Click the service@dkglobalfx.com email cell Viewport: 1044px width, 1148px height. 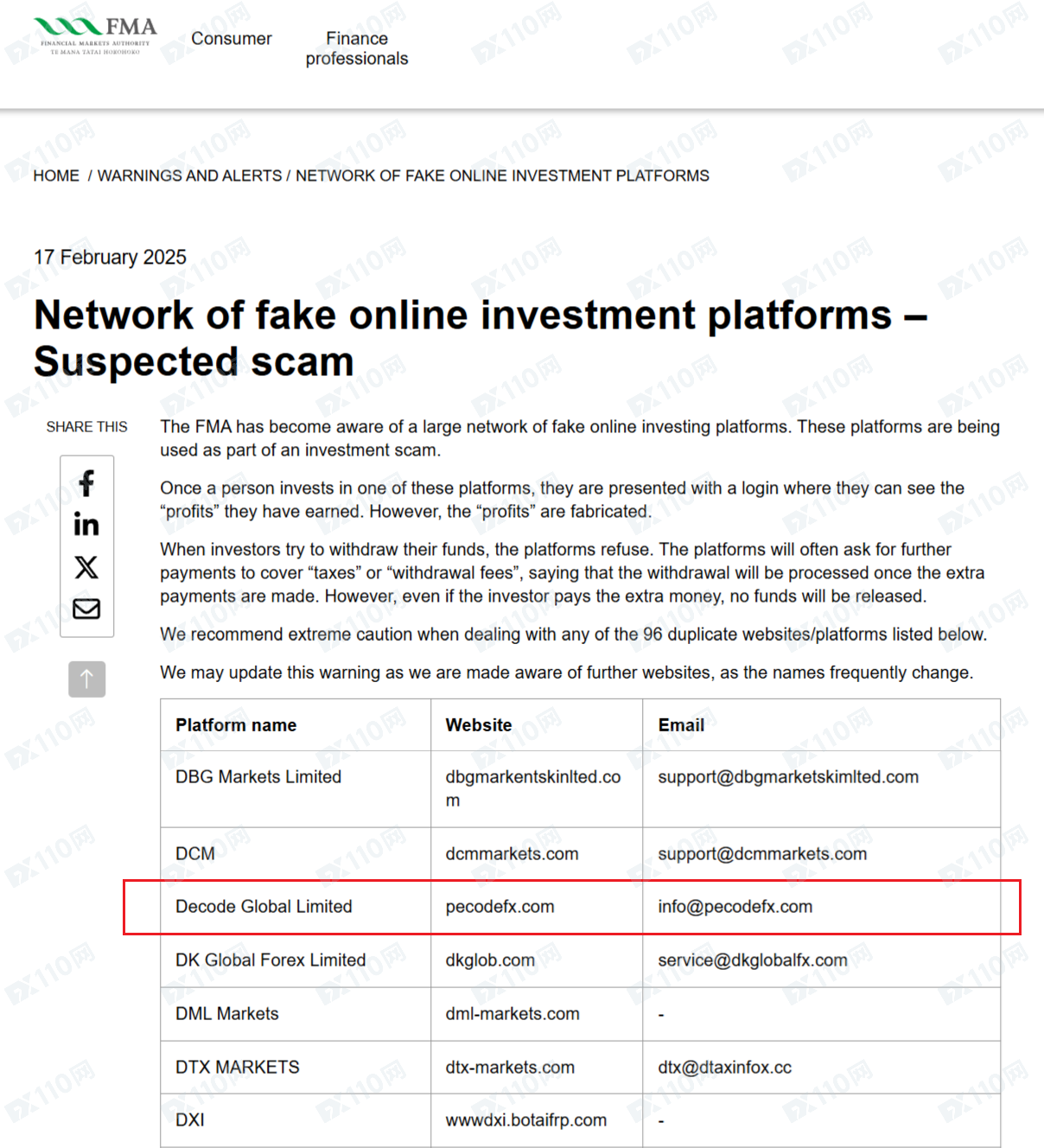tap(822, 960)
